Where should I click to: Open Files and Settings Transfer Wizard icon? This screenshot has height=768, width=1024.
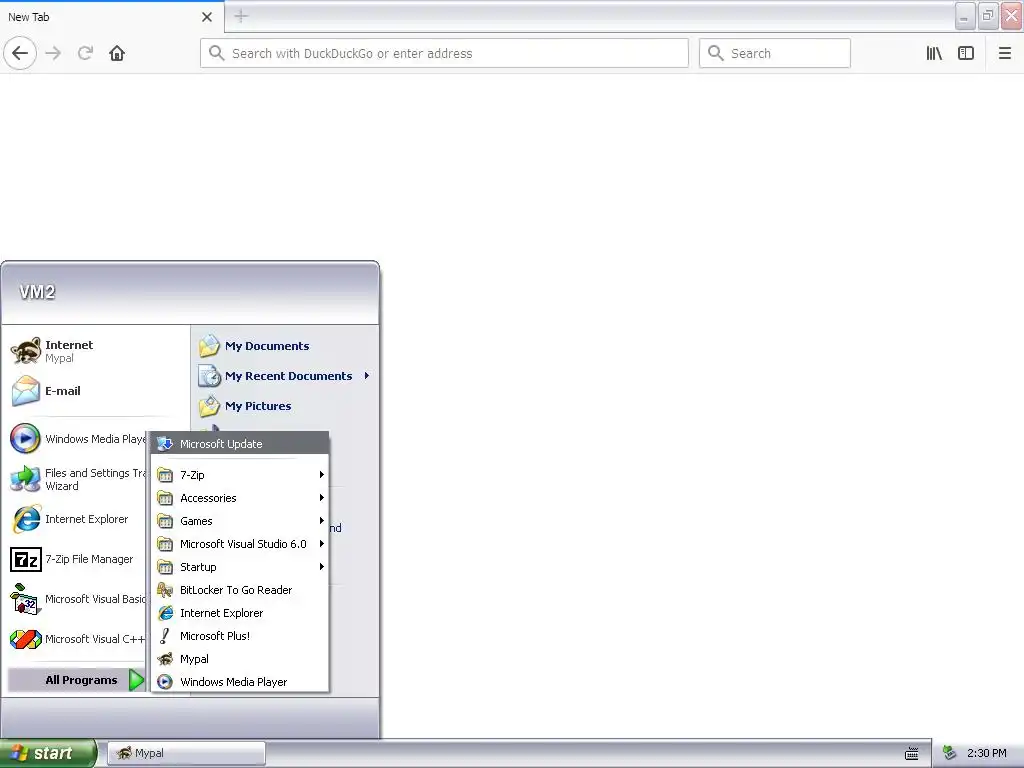pyautogui.click(x=26, y=479)
